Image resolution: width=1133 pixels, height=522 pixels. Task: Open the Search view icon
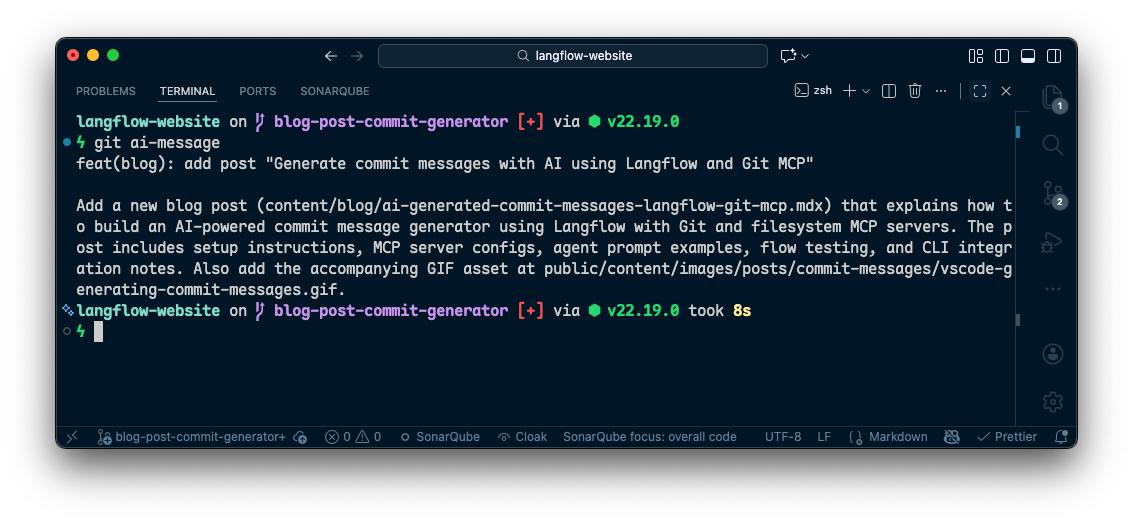(1052, 145)
